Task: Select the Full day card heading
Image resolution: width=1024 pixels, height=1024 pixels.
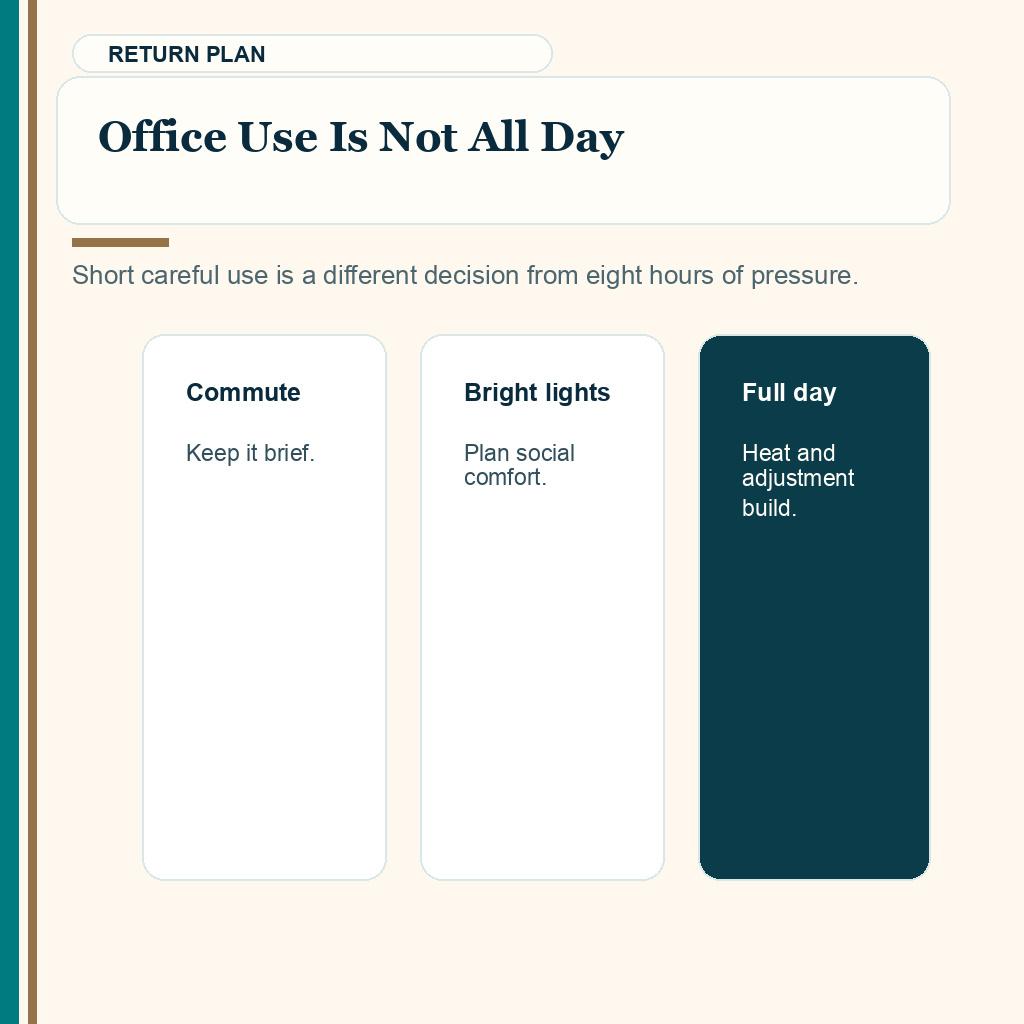Action: (789, 392)
